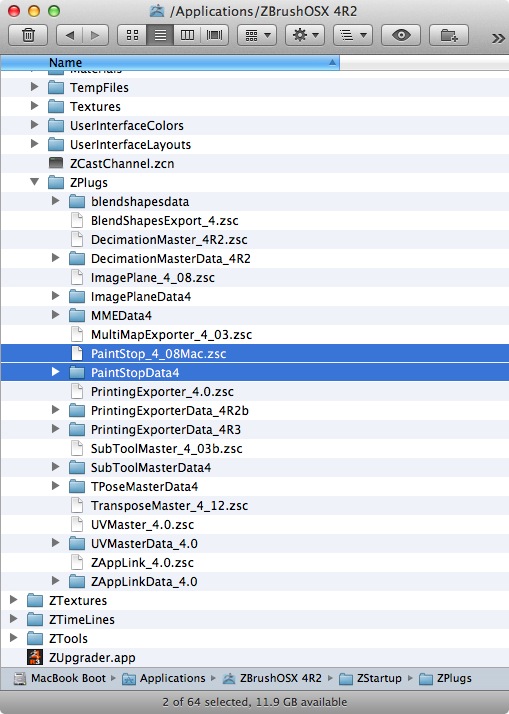Select the MMEData4 folder name

coord(121,316)
